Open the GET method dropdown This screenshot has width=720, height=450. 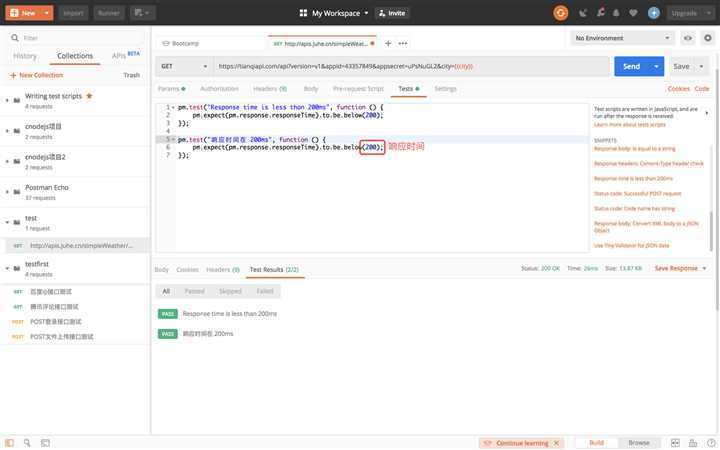(184, 66)
